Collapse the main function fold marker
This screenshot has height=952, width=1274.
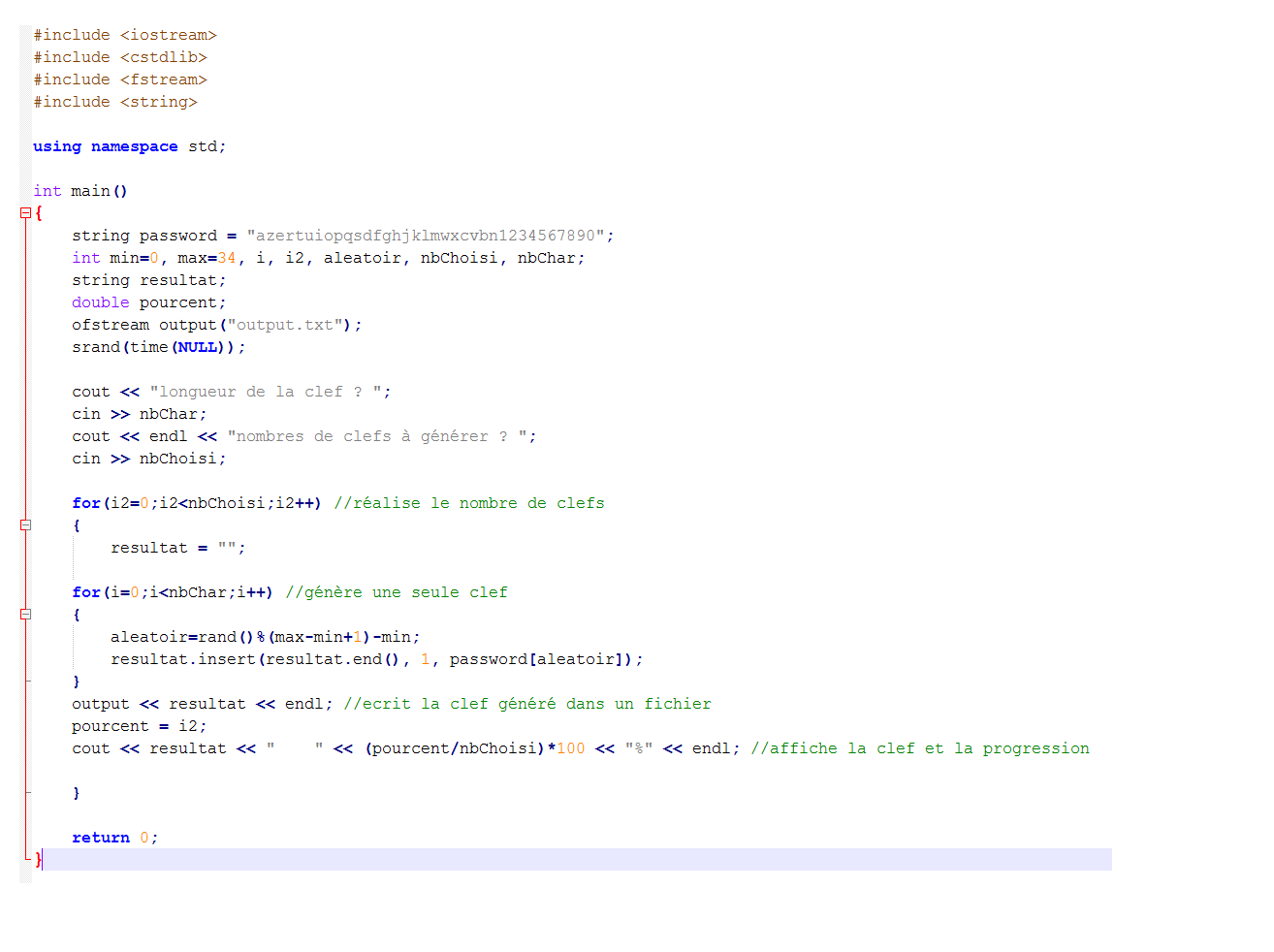point(25,213)
